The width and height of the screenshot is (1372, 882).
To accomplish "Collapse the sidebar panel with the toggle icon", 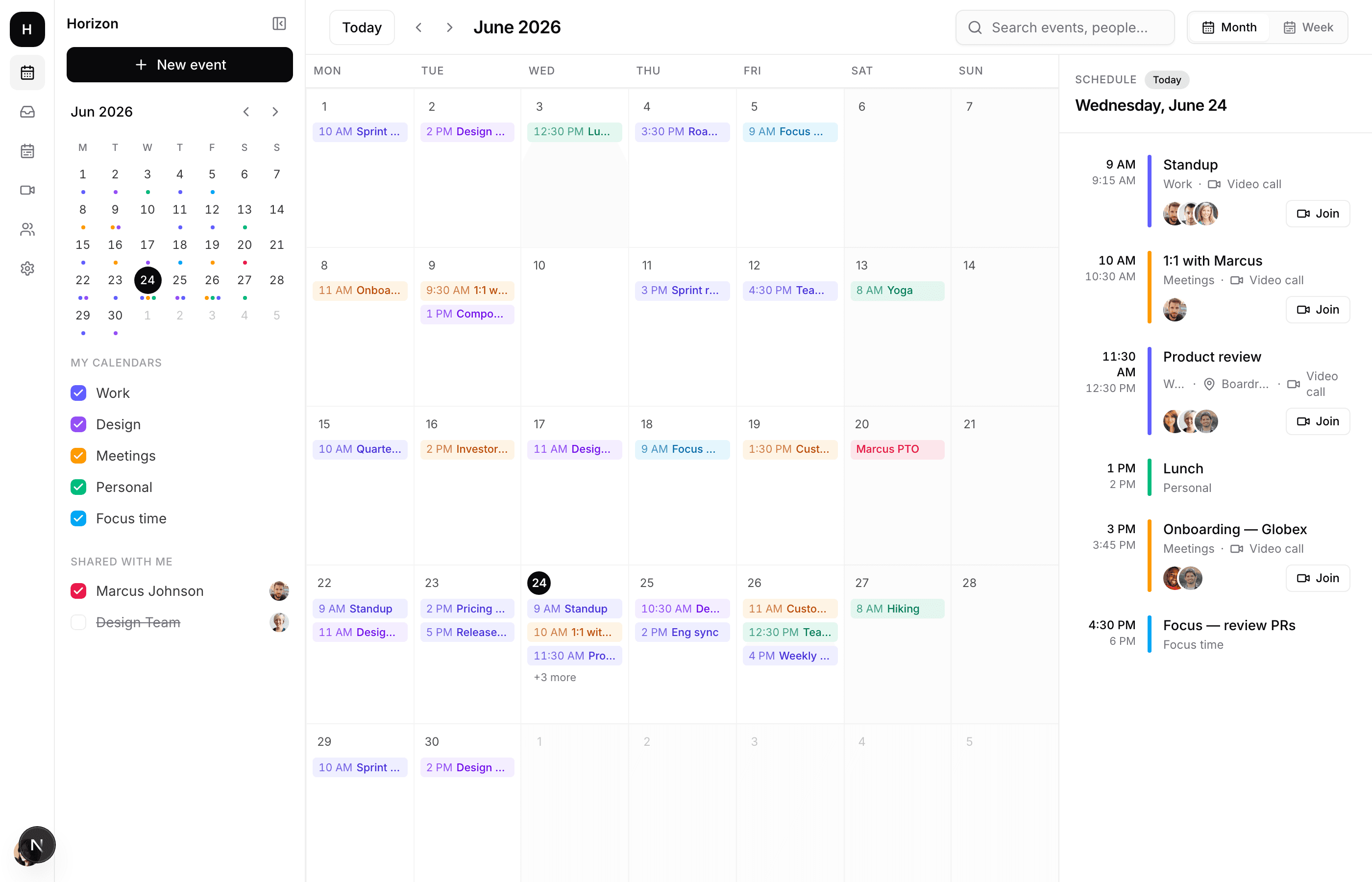I will [279, 24].
